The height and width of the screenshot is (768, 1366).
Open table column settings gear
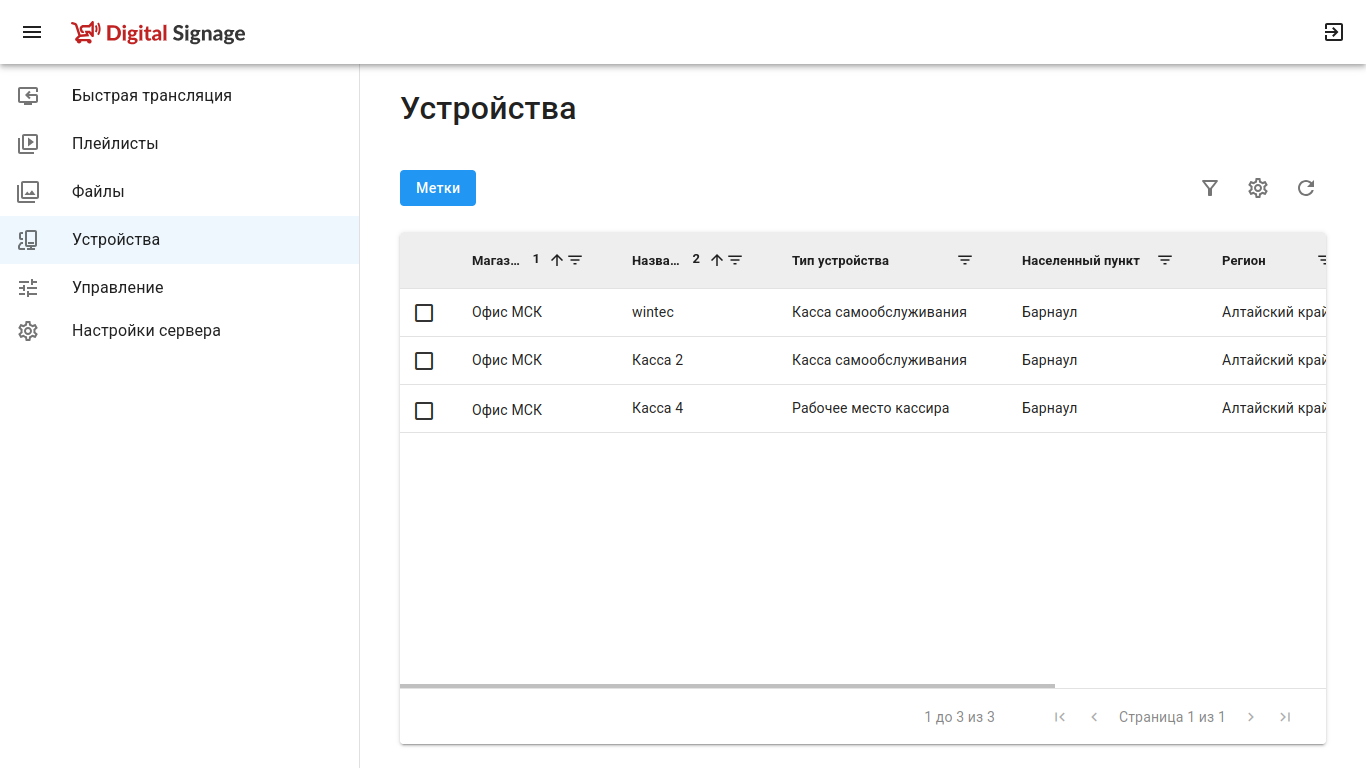coord(1258,188)
